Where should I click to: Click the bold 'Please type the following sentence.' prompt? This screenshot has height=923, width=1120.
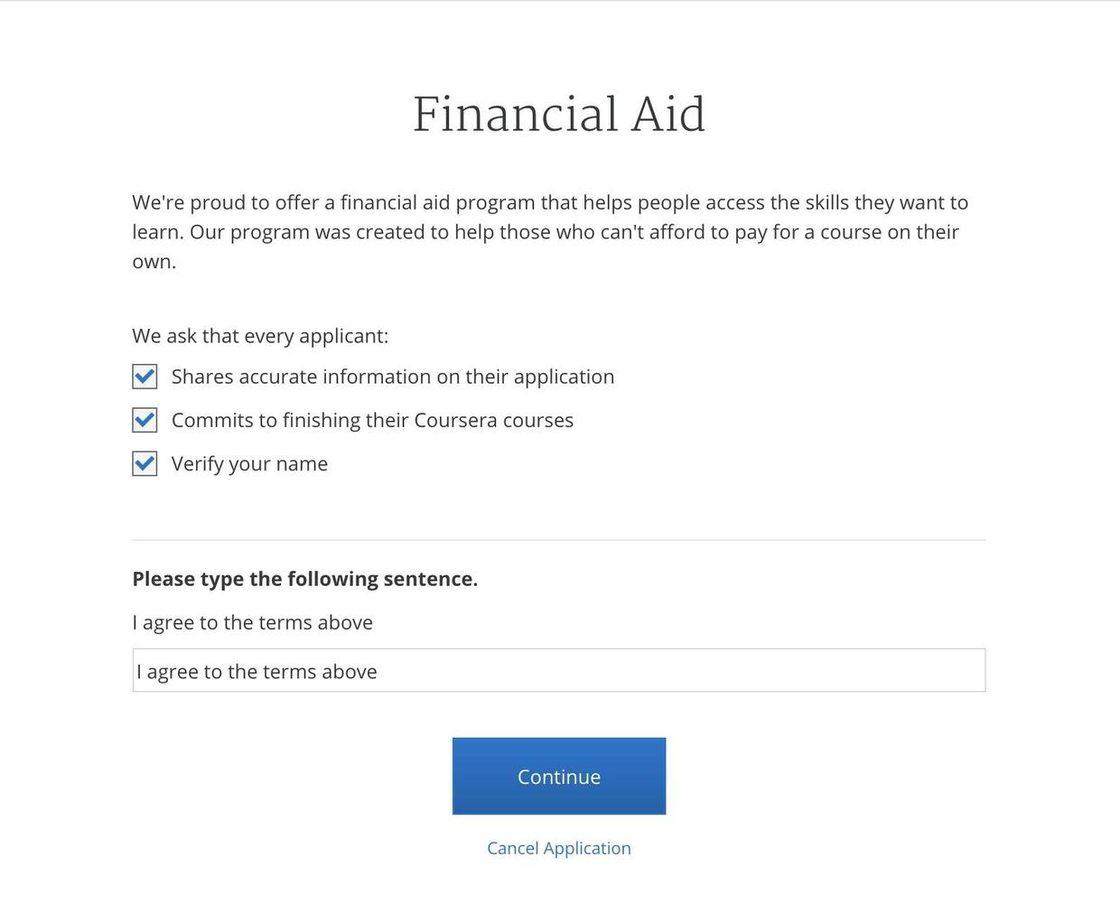305,579
